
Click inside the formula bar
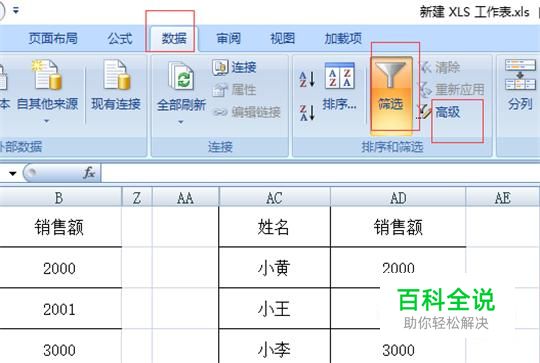pyautogui.click(x=320, y=173)
